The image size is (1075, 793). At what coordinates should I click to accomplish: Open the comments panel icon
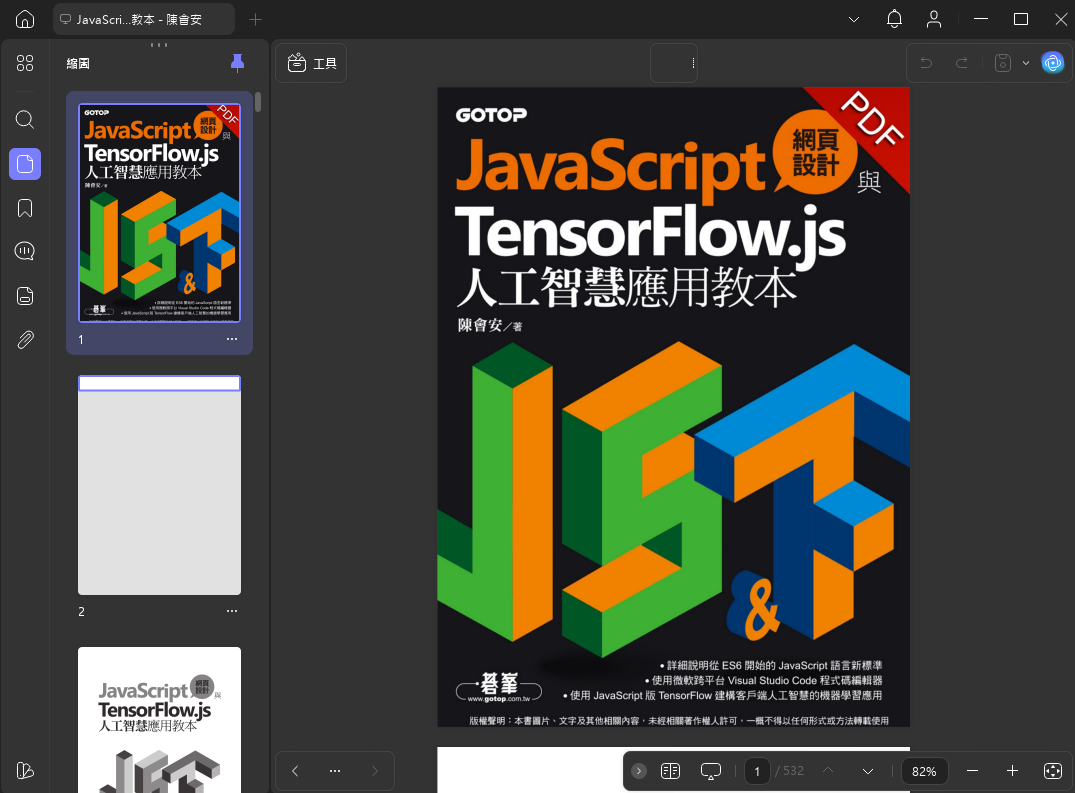(x=25, y=251)
